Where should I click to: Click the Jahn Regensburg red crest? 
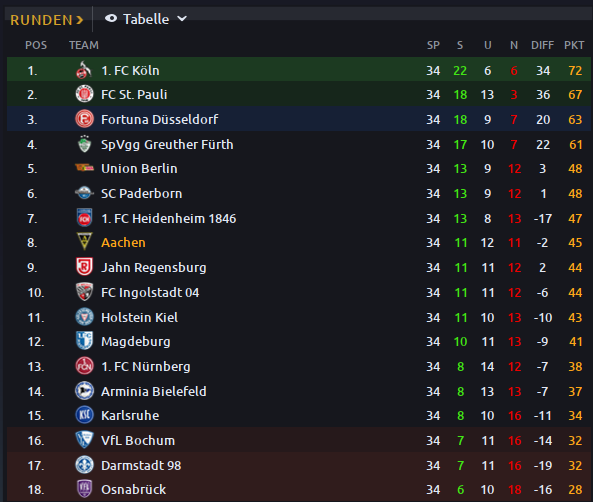click(x=84, y=267)
